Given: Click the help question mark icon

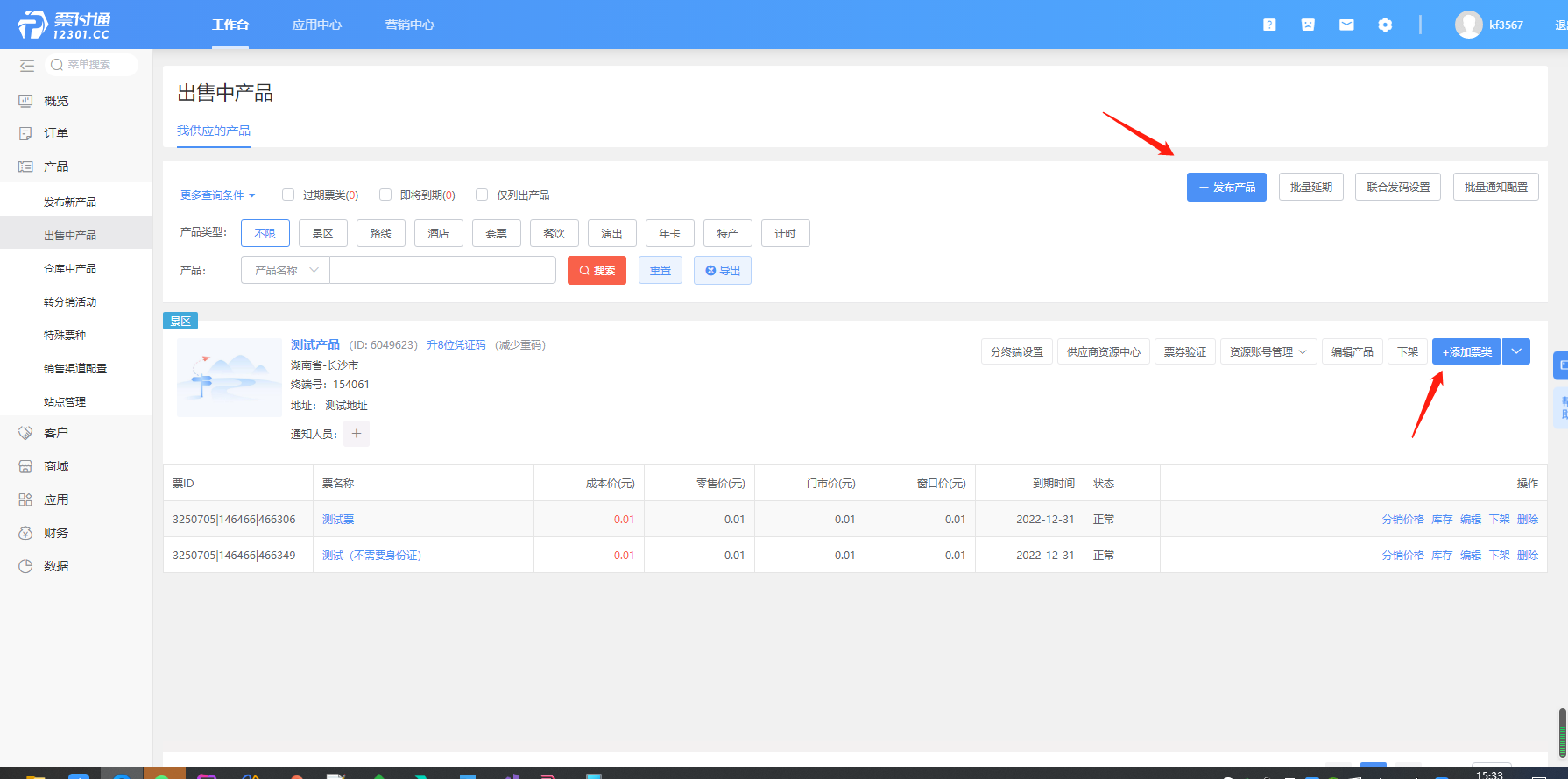Looking at the screenshot, I should point(1269,25).
